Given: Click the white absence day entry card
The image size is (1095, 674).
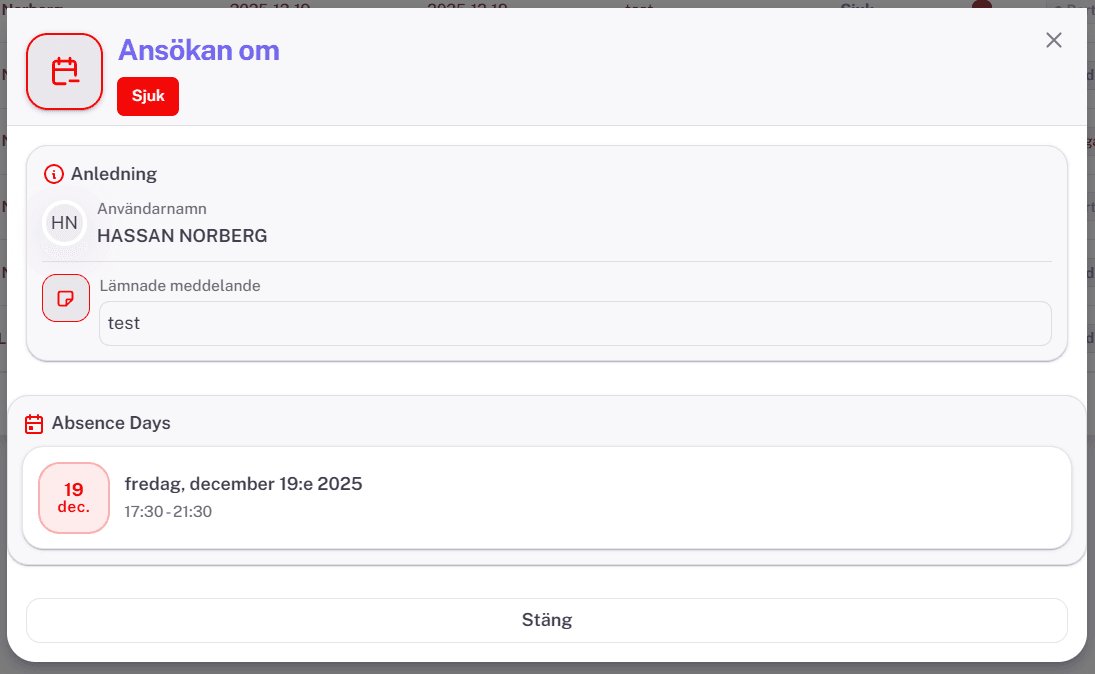Looking at the screenshot, I should (x=700, y=498).
